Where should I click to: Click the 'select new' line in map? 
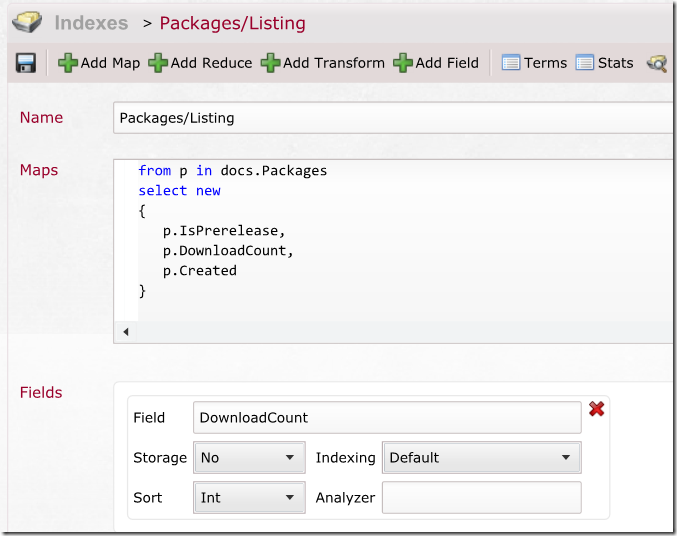[179, 190]
